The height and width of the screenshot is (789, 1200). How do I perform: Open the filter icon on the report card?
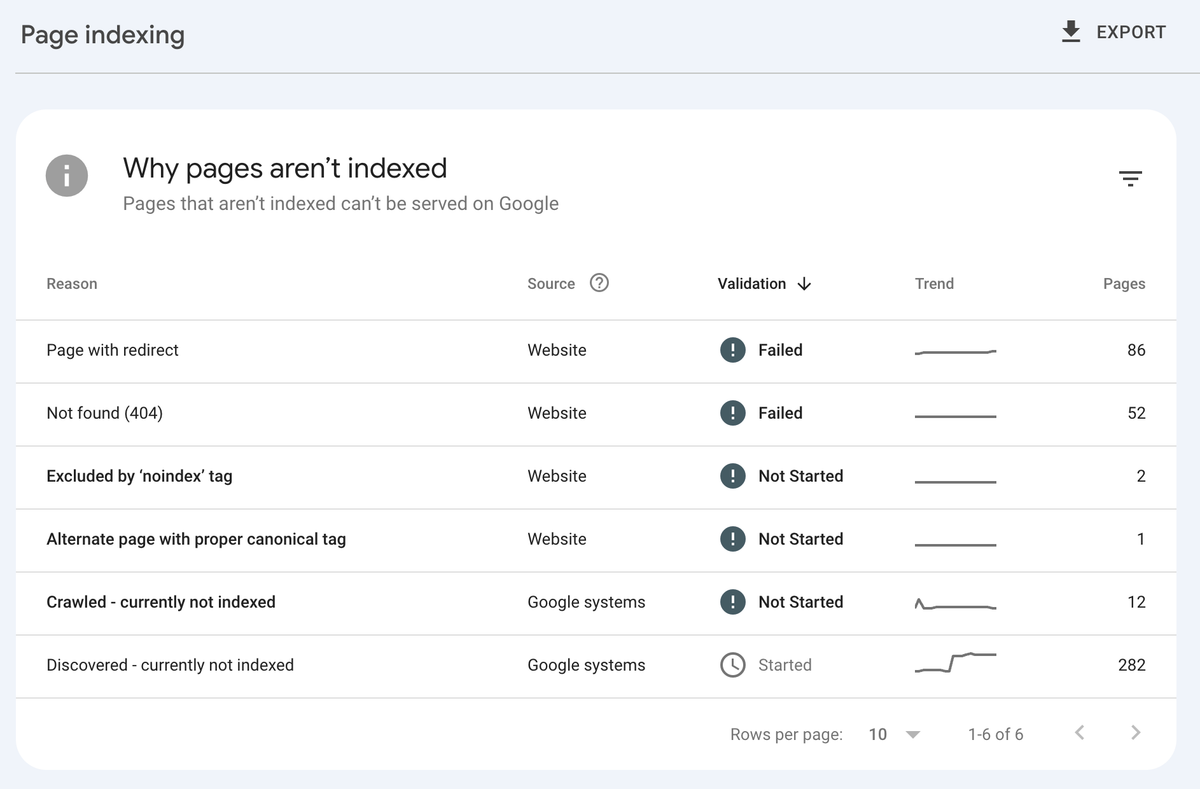1131,178
